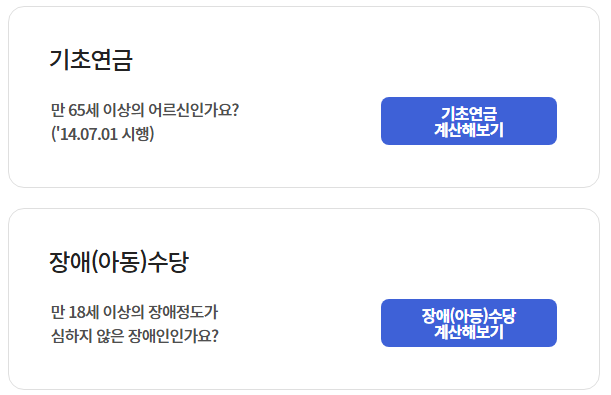Click the number 65세 in the description

tap(83, 110)
